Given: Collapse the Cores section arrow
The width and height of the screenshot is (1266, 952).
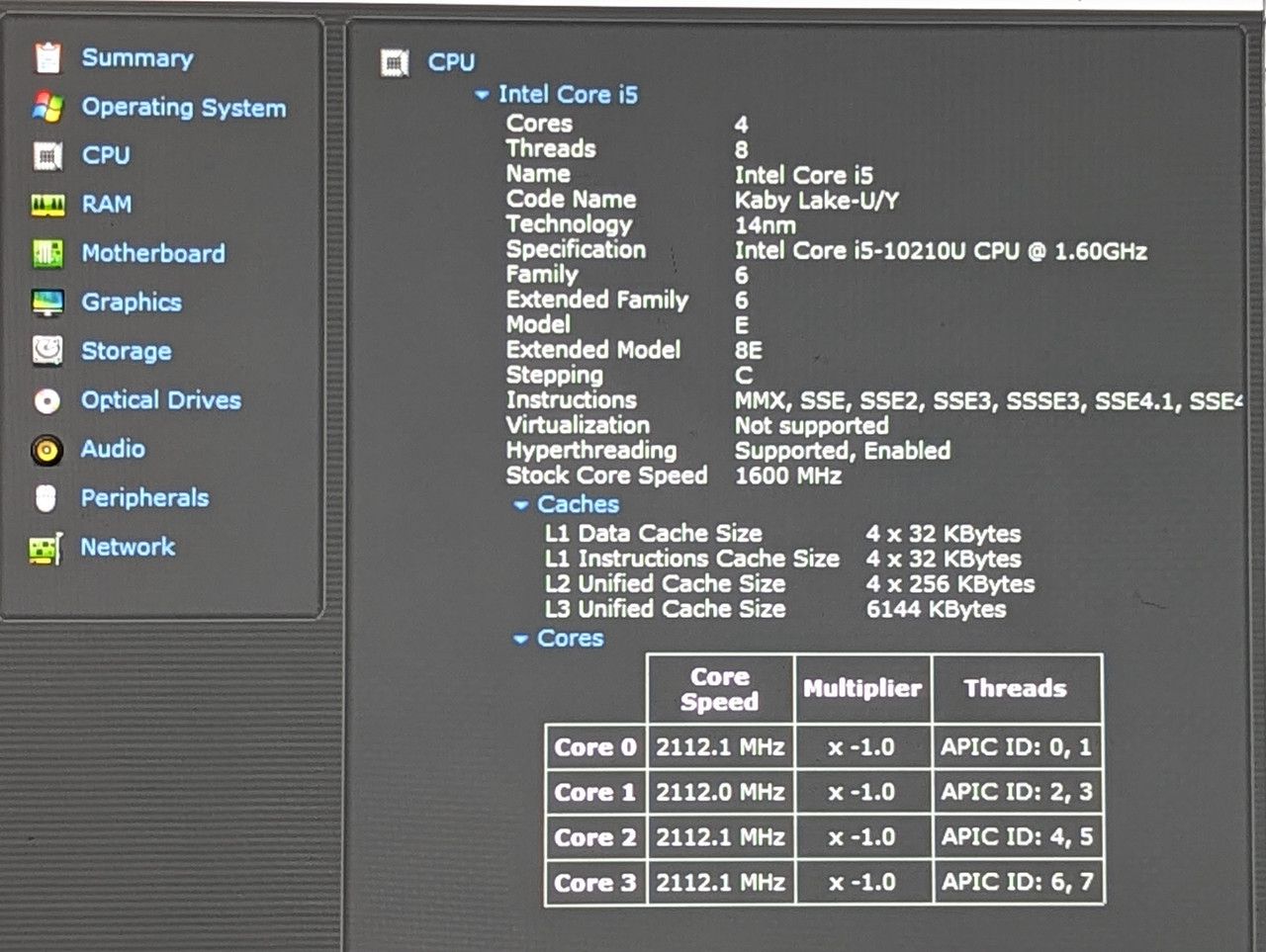Looking at the screenshot, I should pos(520,640).
